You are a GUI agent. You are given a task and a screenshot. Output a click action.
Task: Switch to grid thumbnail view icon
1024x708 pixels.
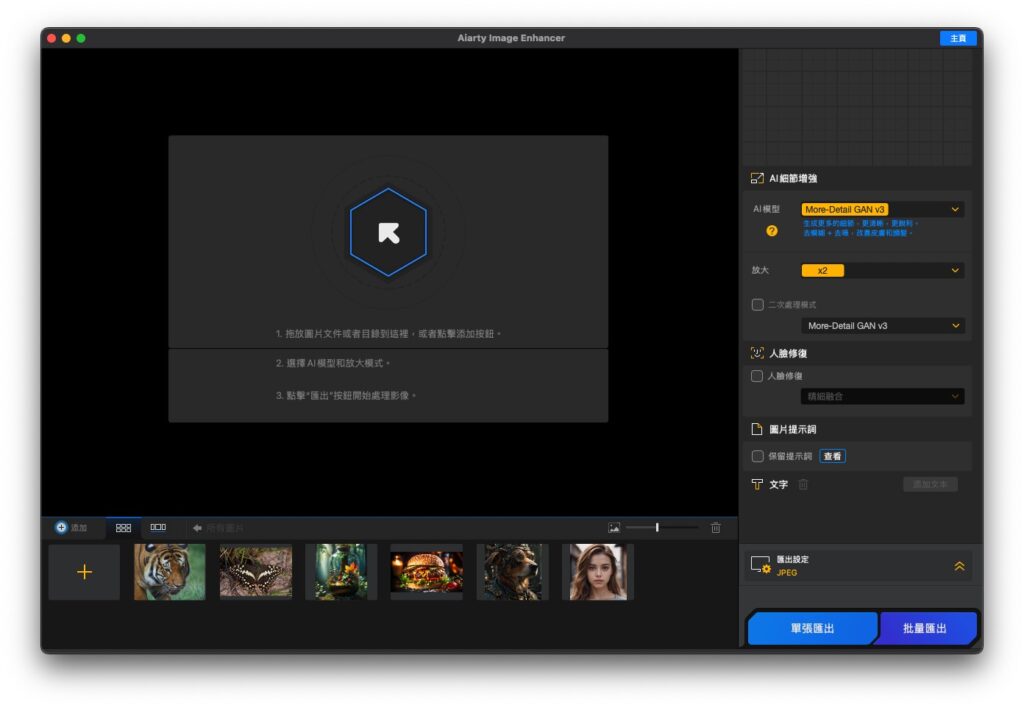point(123,528)
